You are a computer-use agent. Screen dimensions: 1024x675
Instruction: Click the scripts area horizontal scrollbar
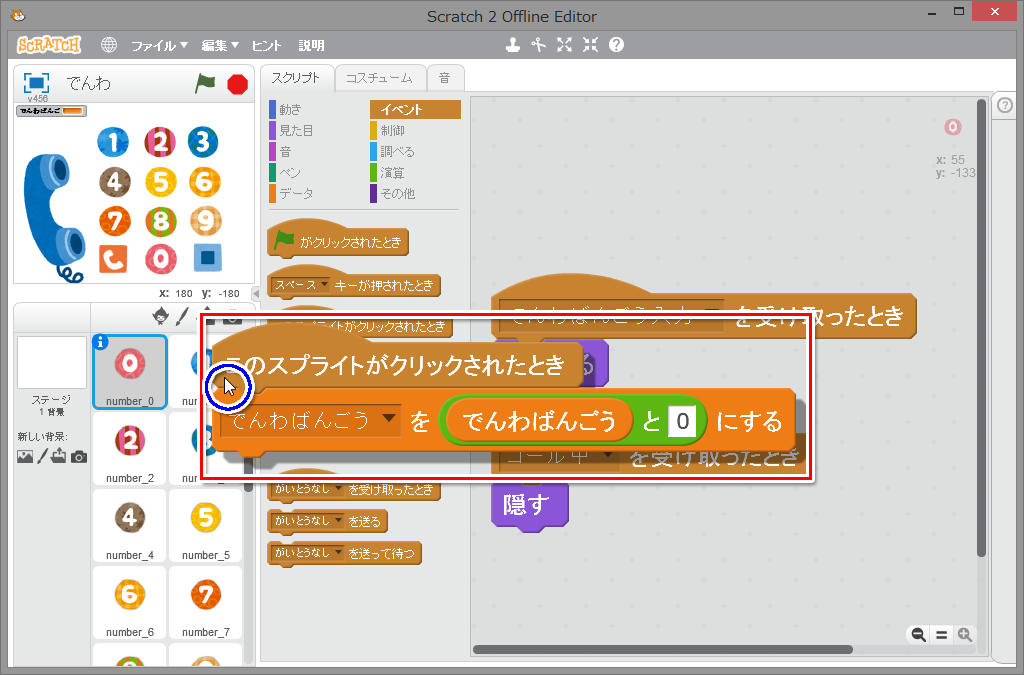pyautogui.click(x=662, y=650)
